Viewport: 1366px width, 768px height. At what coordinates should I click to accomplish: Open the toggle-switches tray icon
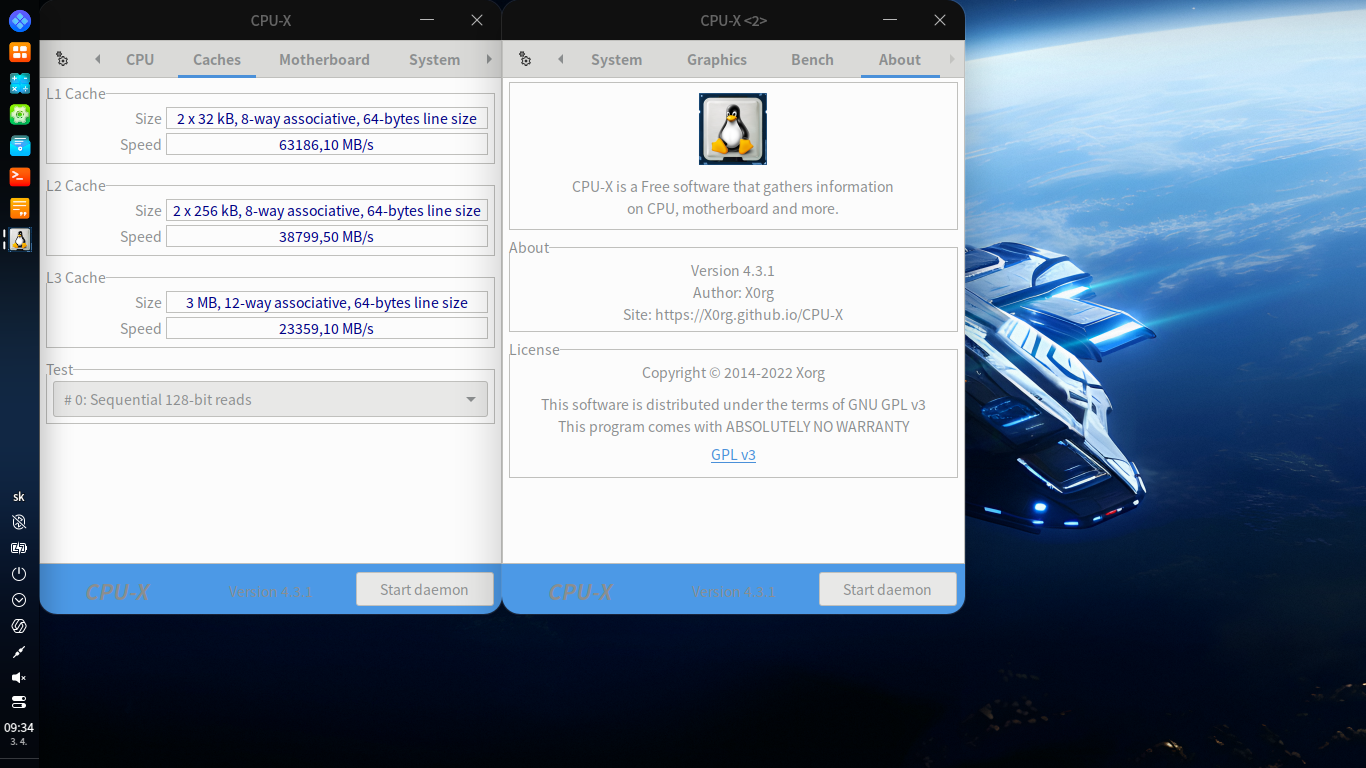coord(19,702)
